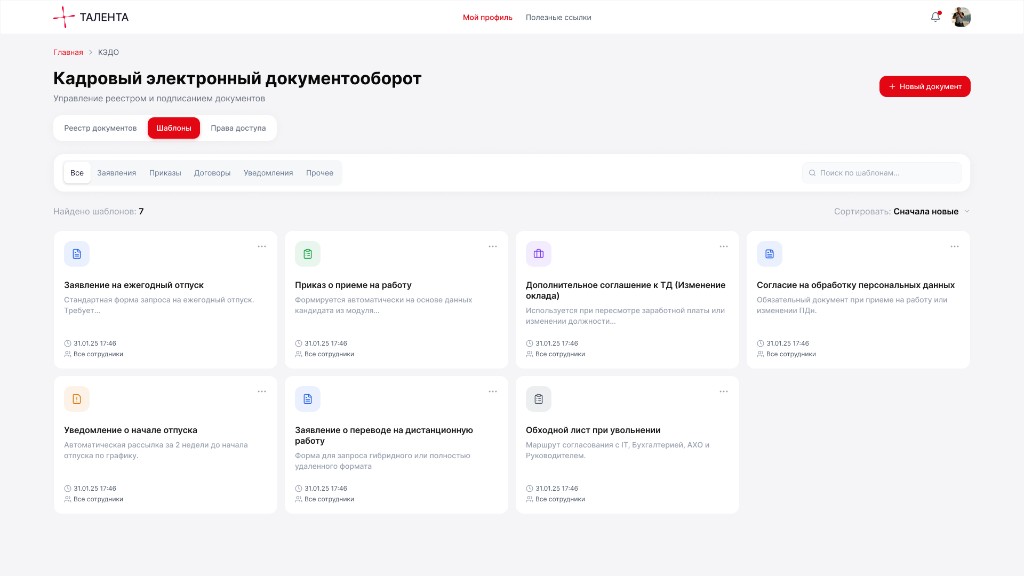Click the Найдено шаблонов: 7 counter
1024x576 pixels.
[99, 212]
